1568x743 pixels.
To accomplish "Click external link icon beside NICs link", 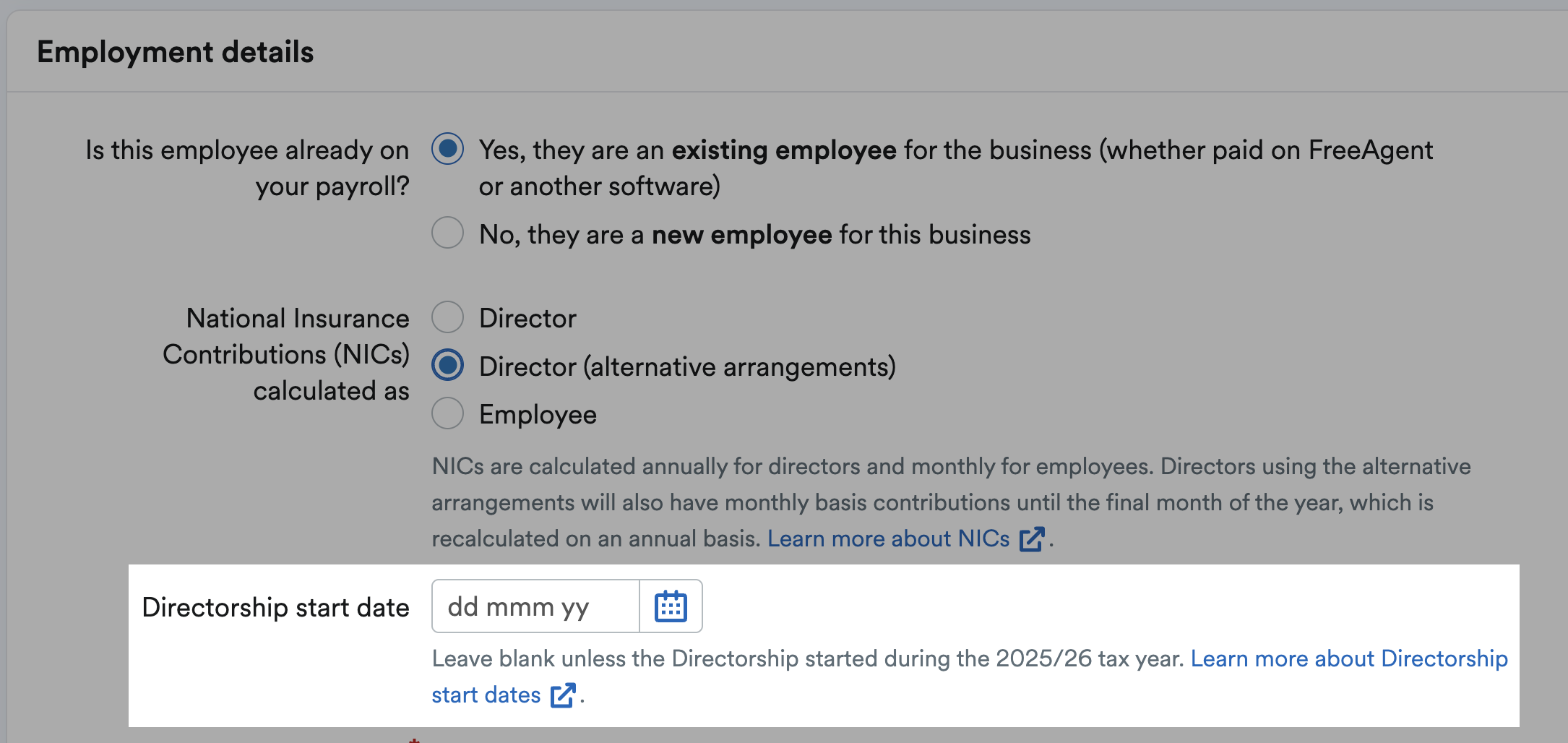I will pos(1032,539).
